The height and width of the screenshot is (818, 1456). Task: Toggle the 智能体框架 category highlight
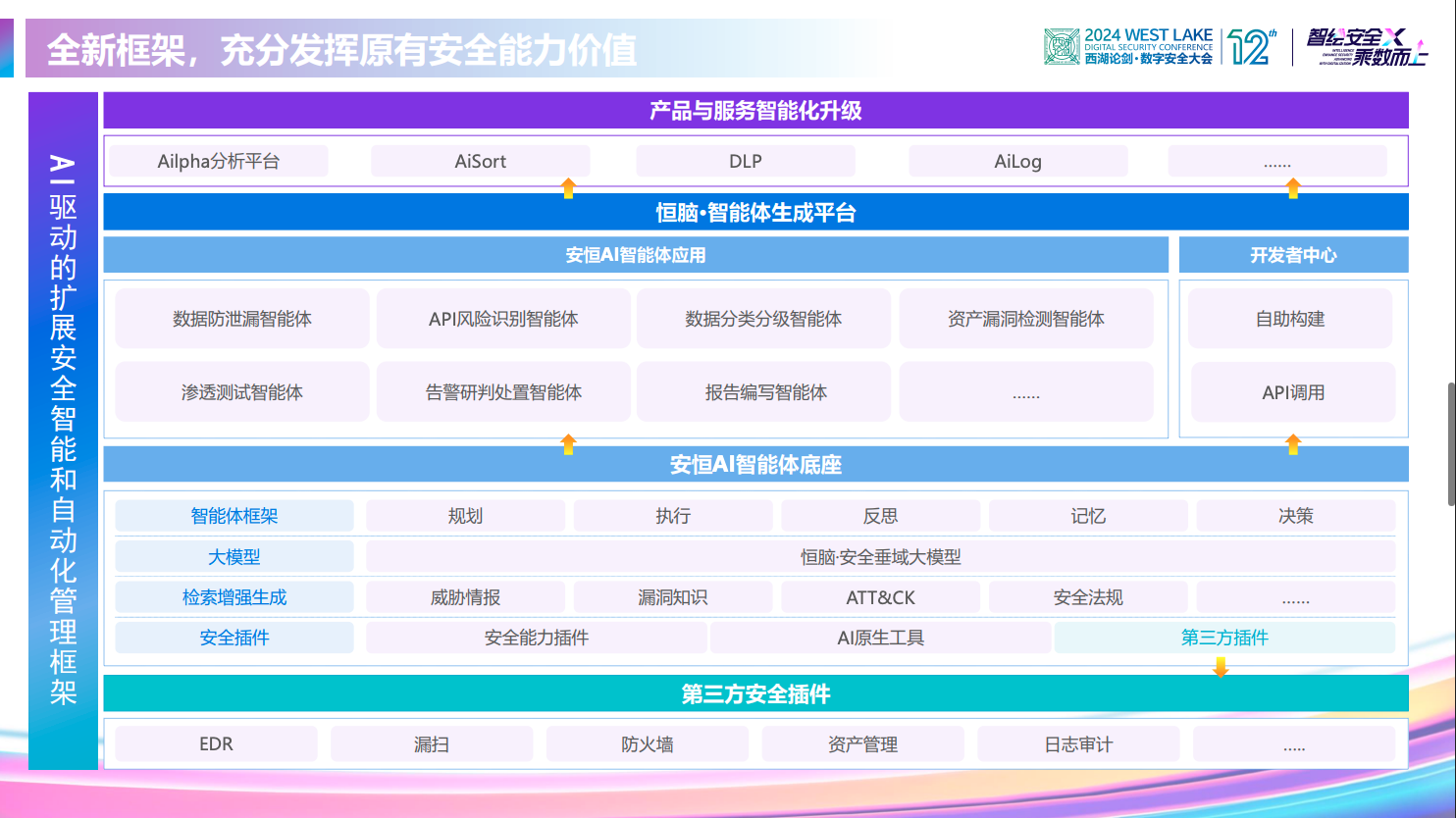234,515
